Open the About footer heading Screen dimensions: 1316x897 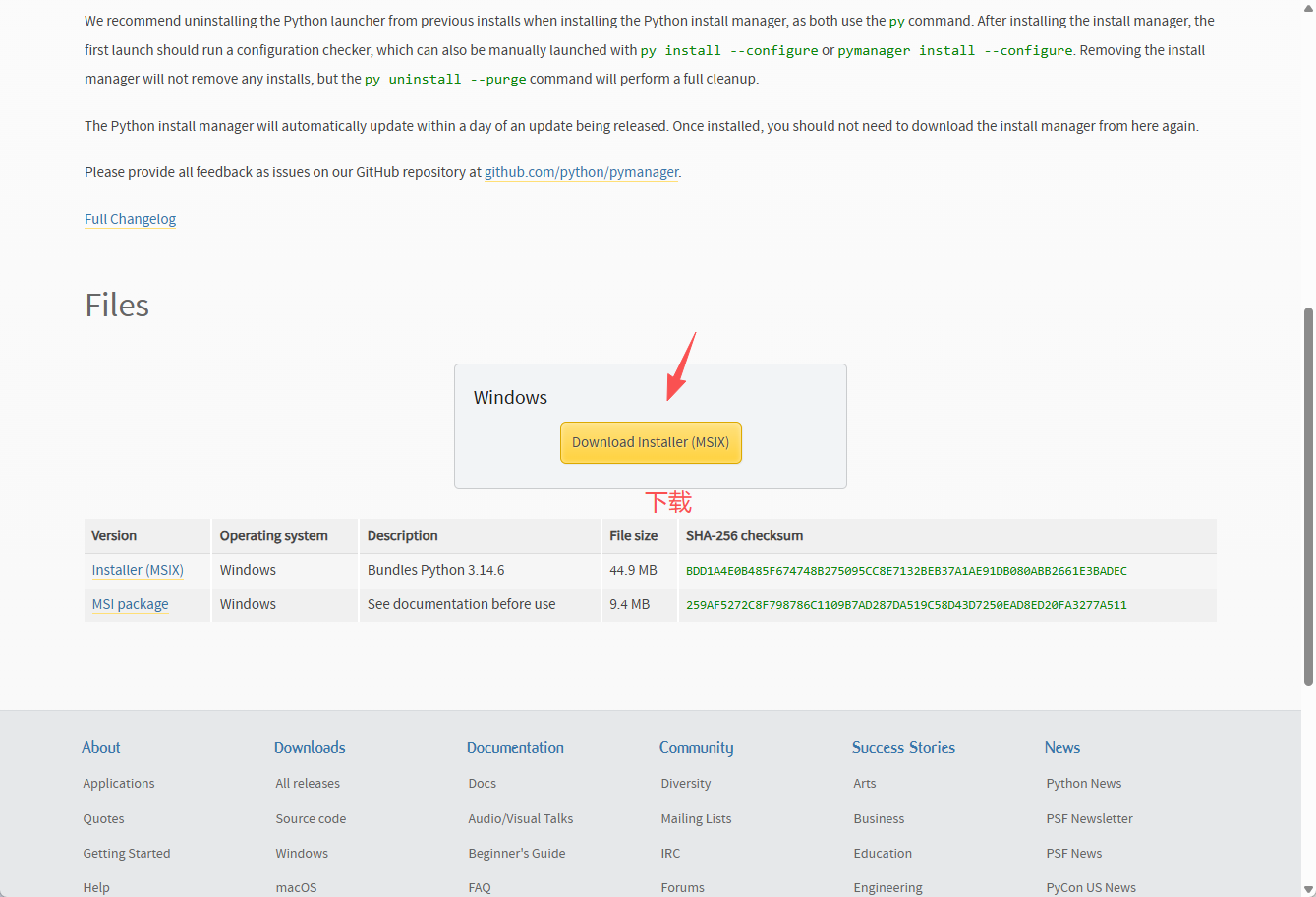point(101,747)
